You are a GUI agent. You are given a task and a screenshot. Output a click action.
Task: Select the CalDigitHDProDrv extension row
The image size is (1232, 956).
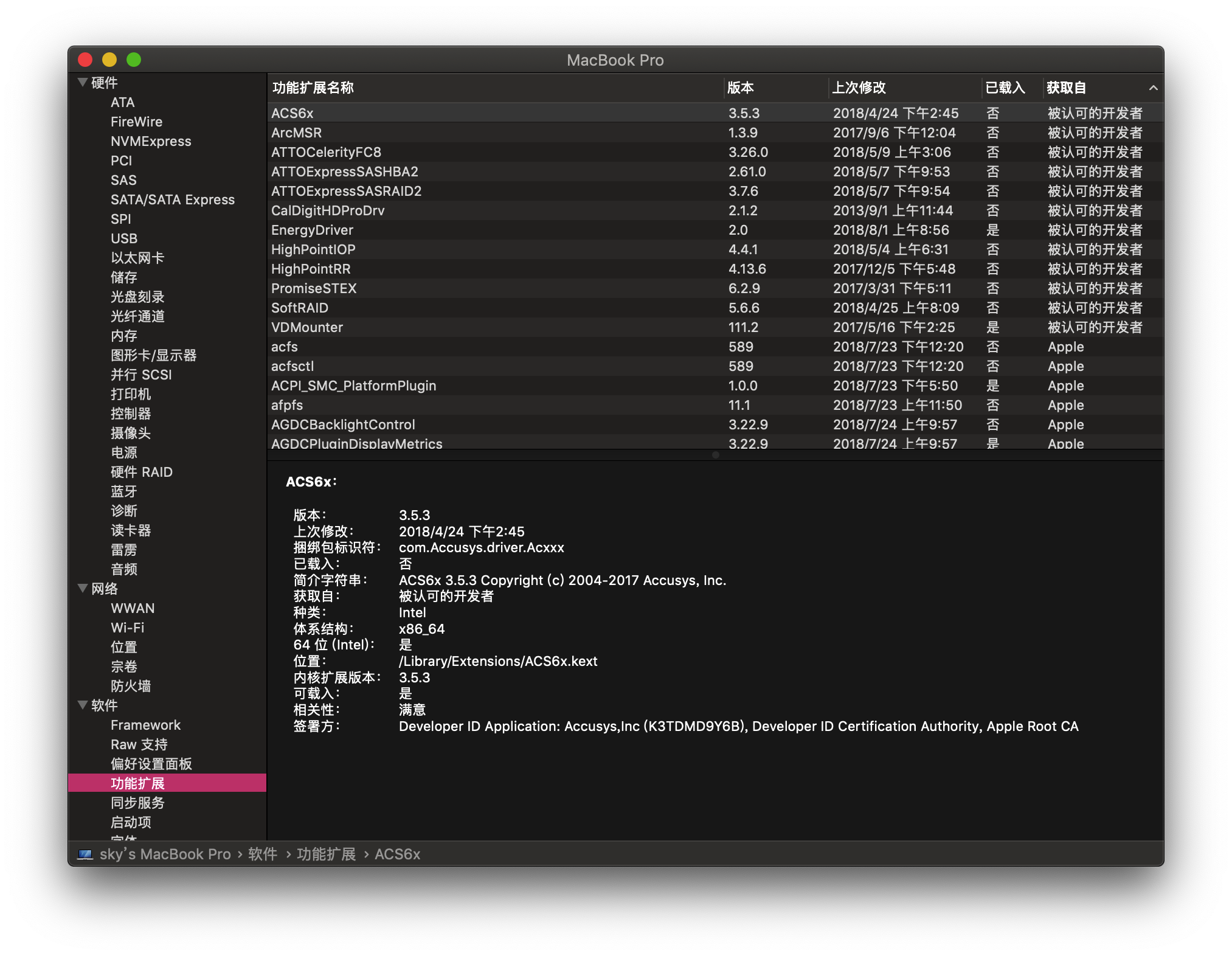pos(715,210)
